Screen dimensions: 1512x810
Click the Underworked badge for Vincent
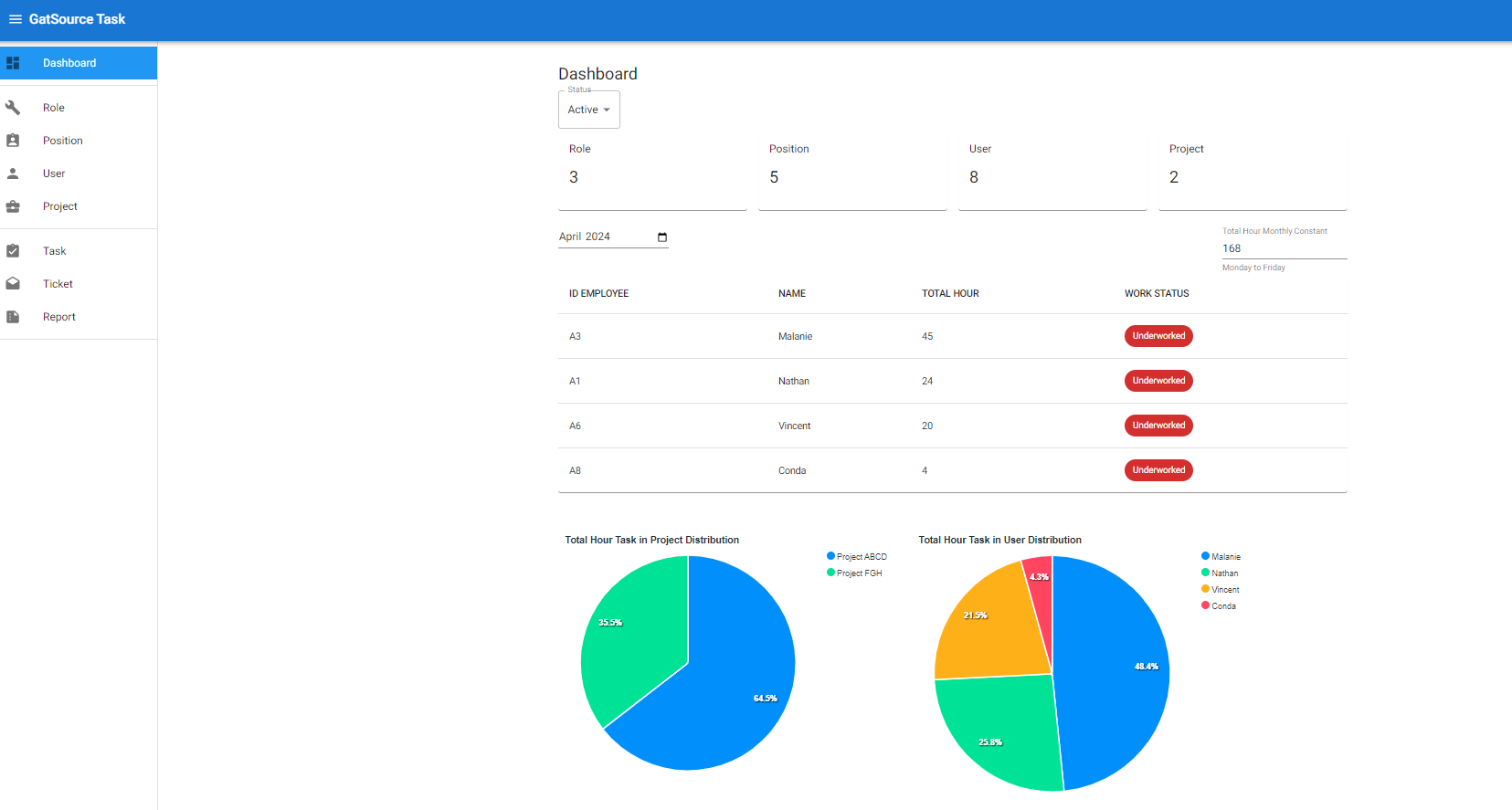pyautogui.click(x=1158, y=426)
